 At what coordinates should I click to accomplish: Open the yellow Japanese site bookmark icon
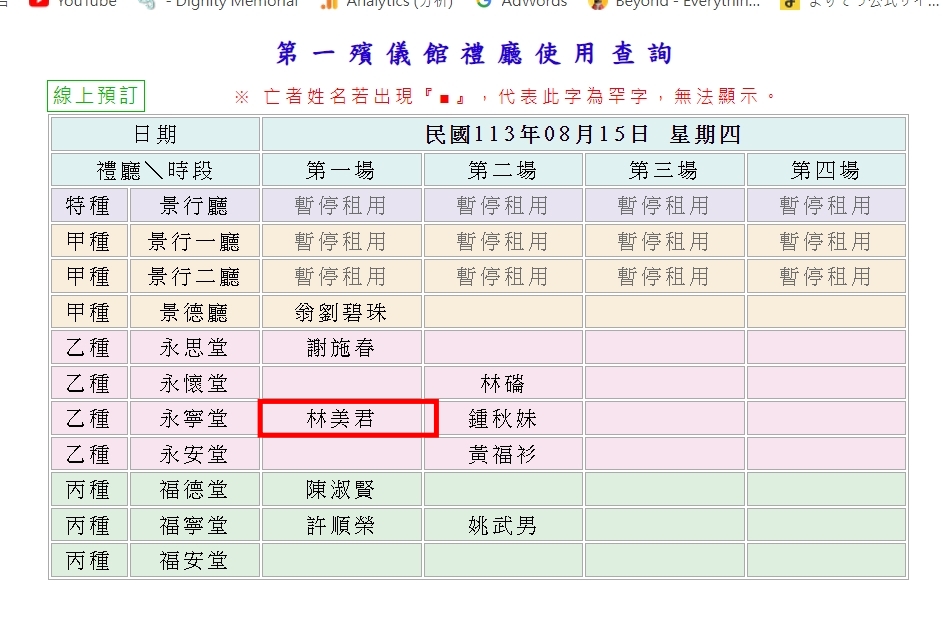click(x=790, y=3)
